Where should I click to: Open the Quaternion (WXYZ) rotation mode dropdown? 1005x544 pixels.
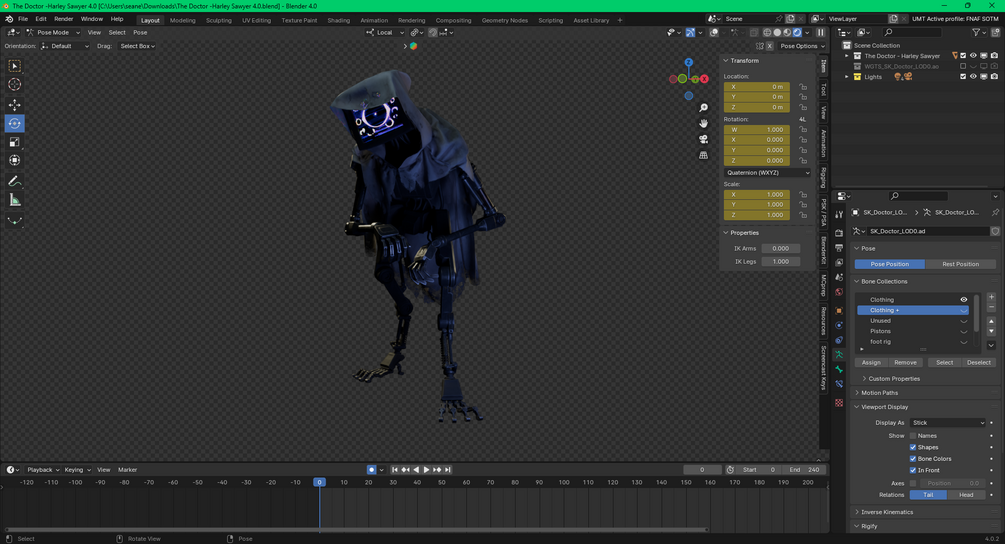767,172
